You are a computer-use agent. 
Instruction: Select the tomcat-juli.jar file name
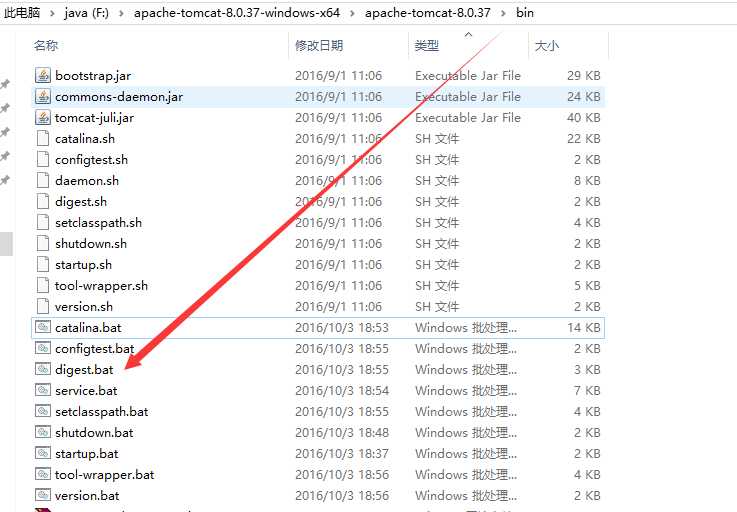point(94,118)
